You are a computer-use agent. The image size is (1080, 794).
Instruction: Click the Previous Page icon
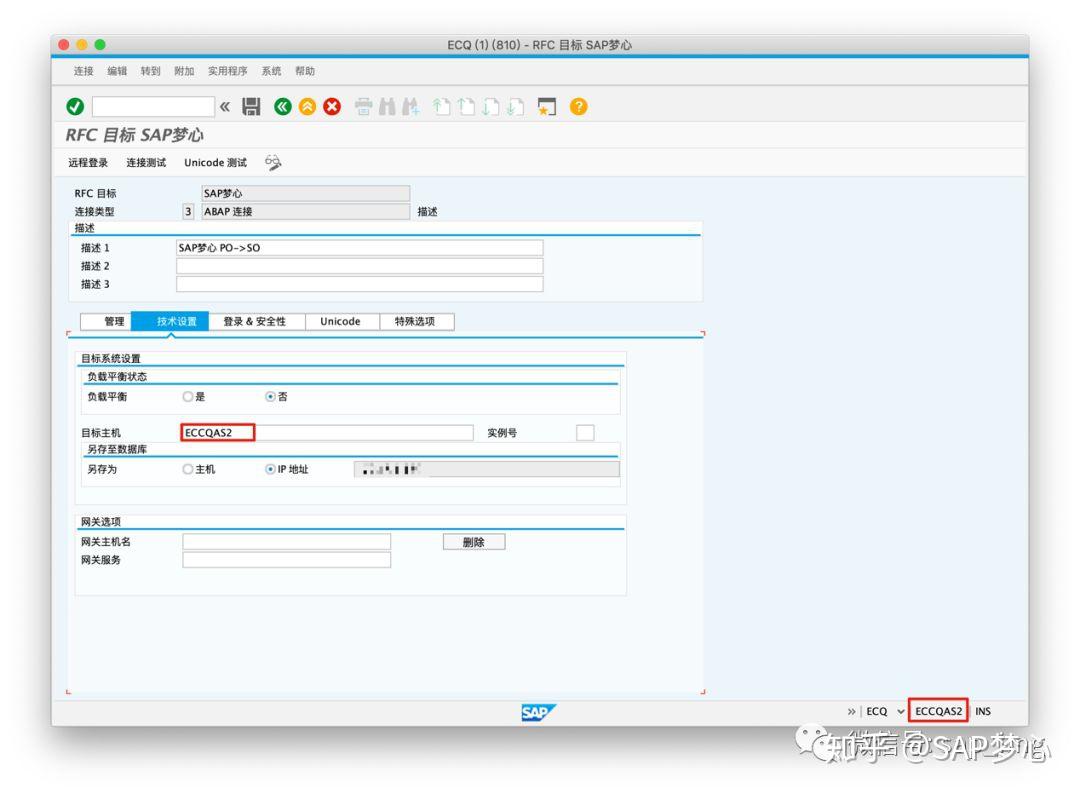[x=466, y=107]
